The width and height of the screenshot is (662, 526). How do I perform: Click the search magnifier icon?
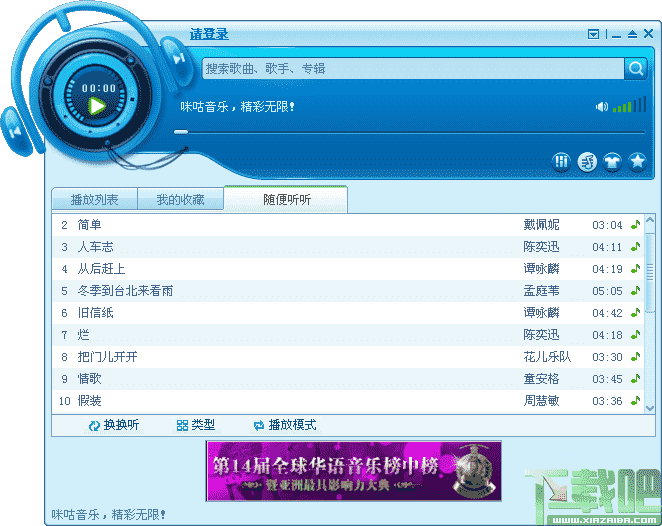coord(635,68)
